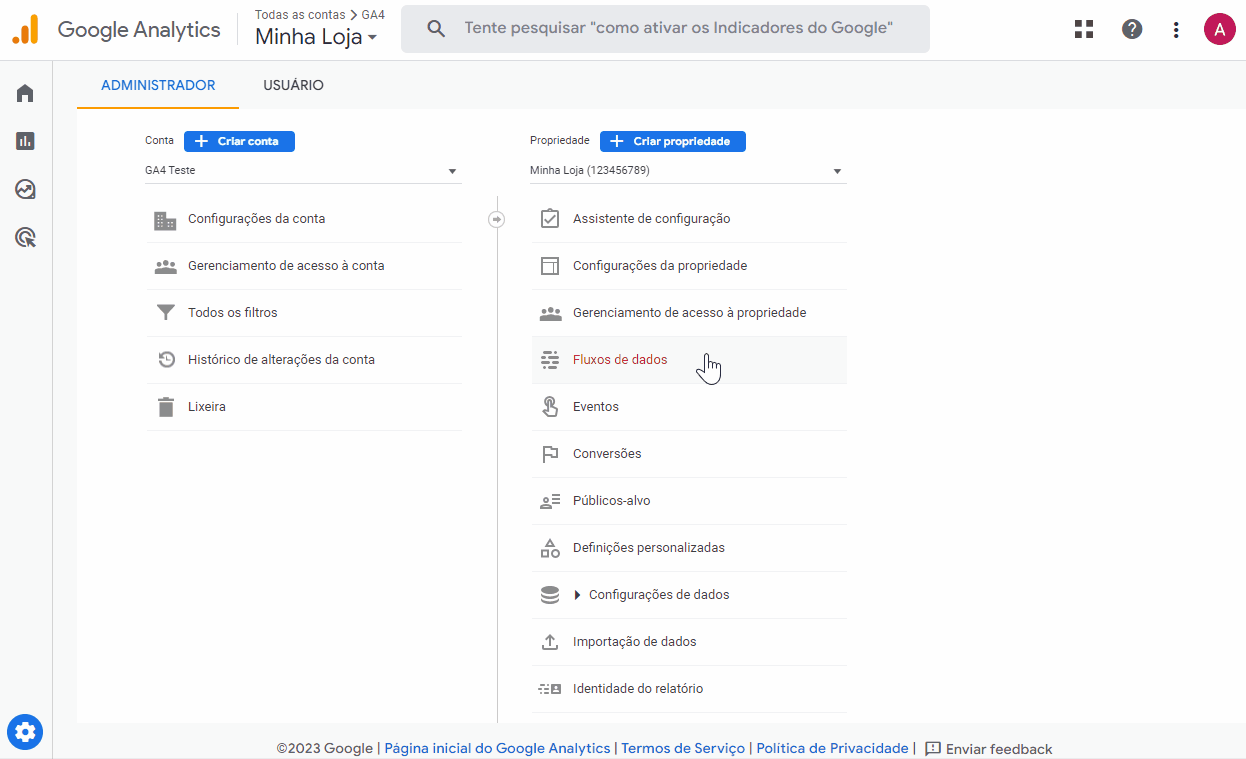The image size is (1246, 759).
Task: Open the Minha Loja (123456789) property dropdown
Action: click(x=688, y=171)
